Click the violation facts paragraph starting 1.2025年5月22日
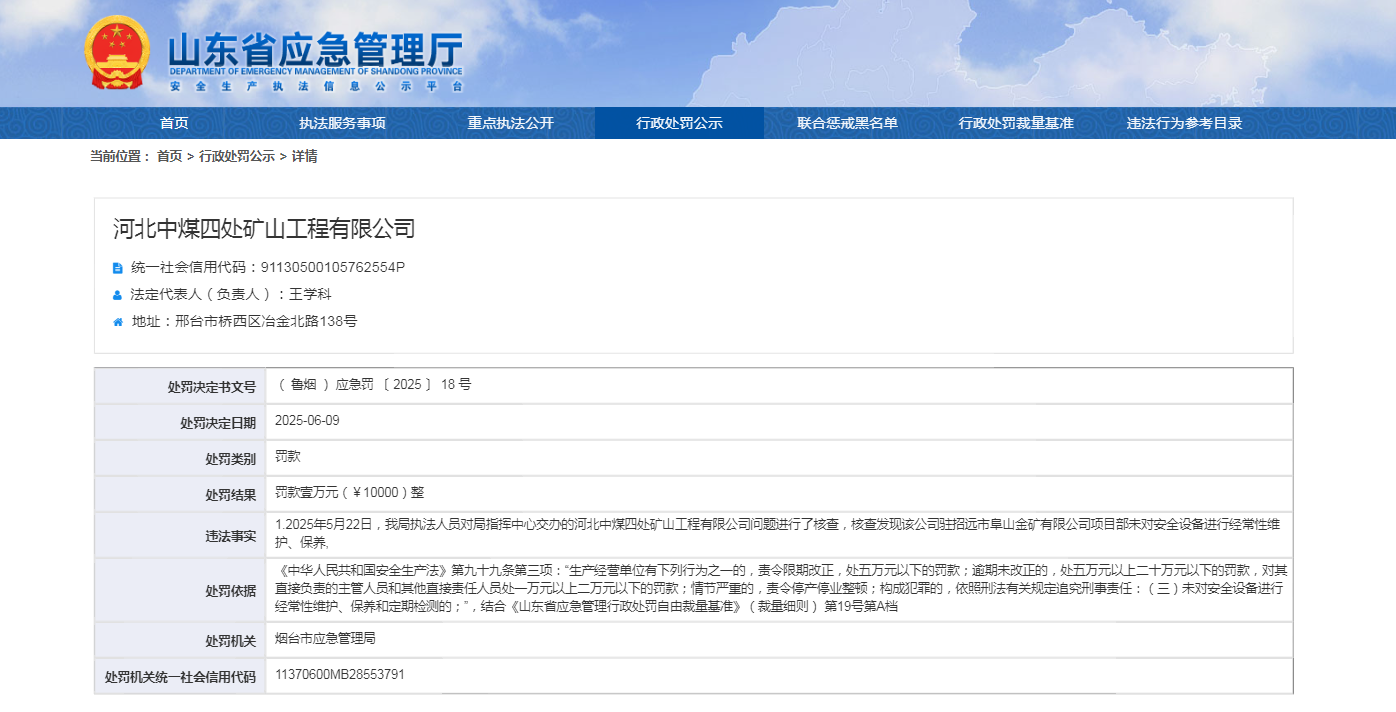 [x=779, y=534]
